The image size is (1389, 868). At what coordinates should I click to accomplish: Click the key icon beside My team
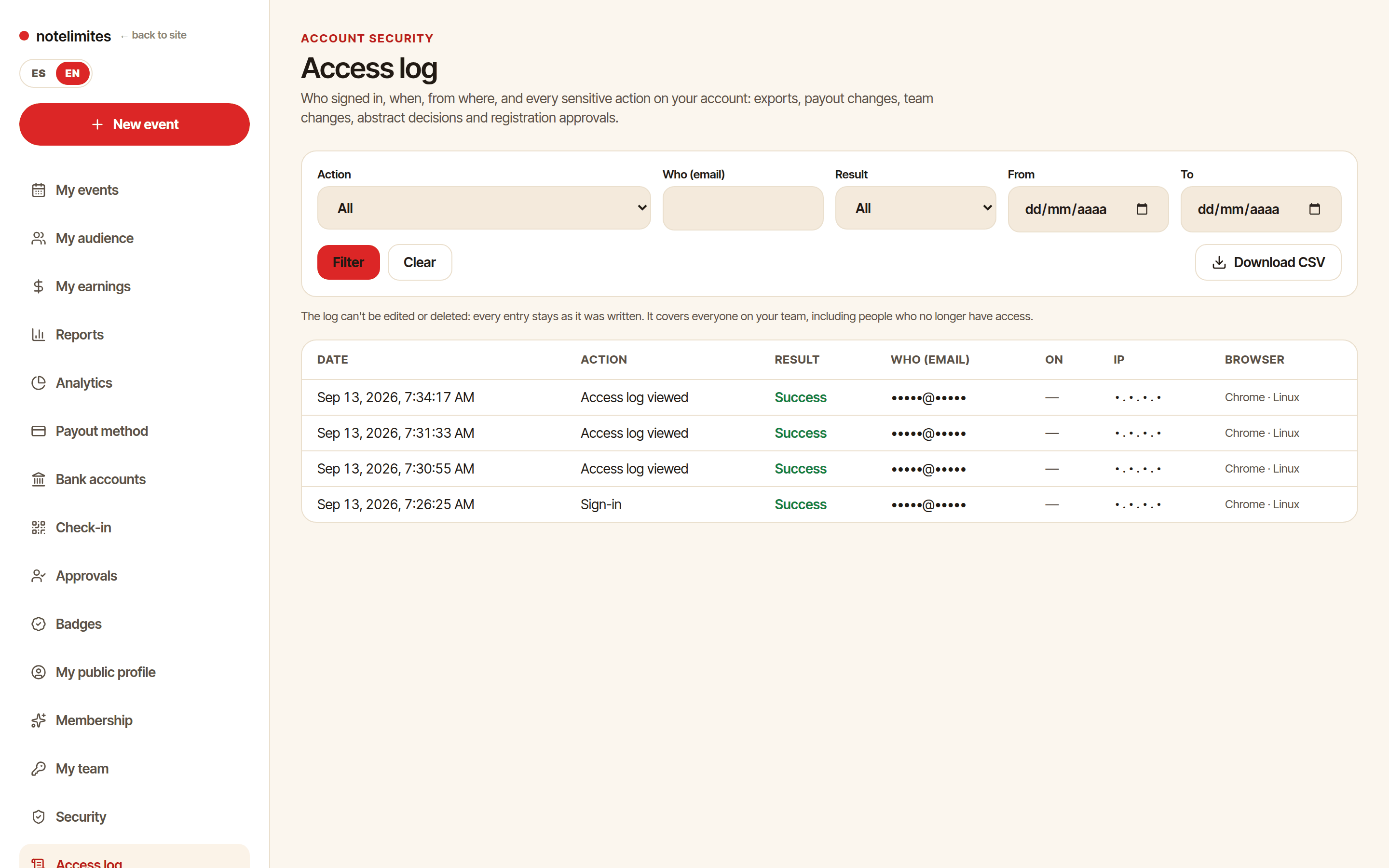(39, 769)
